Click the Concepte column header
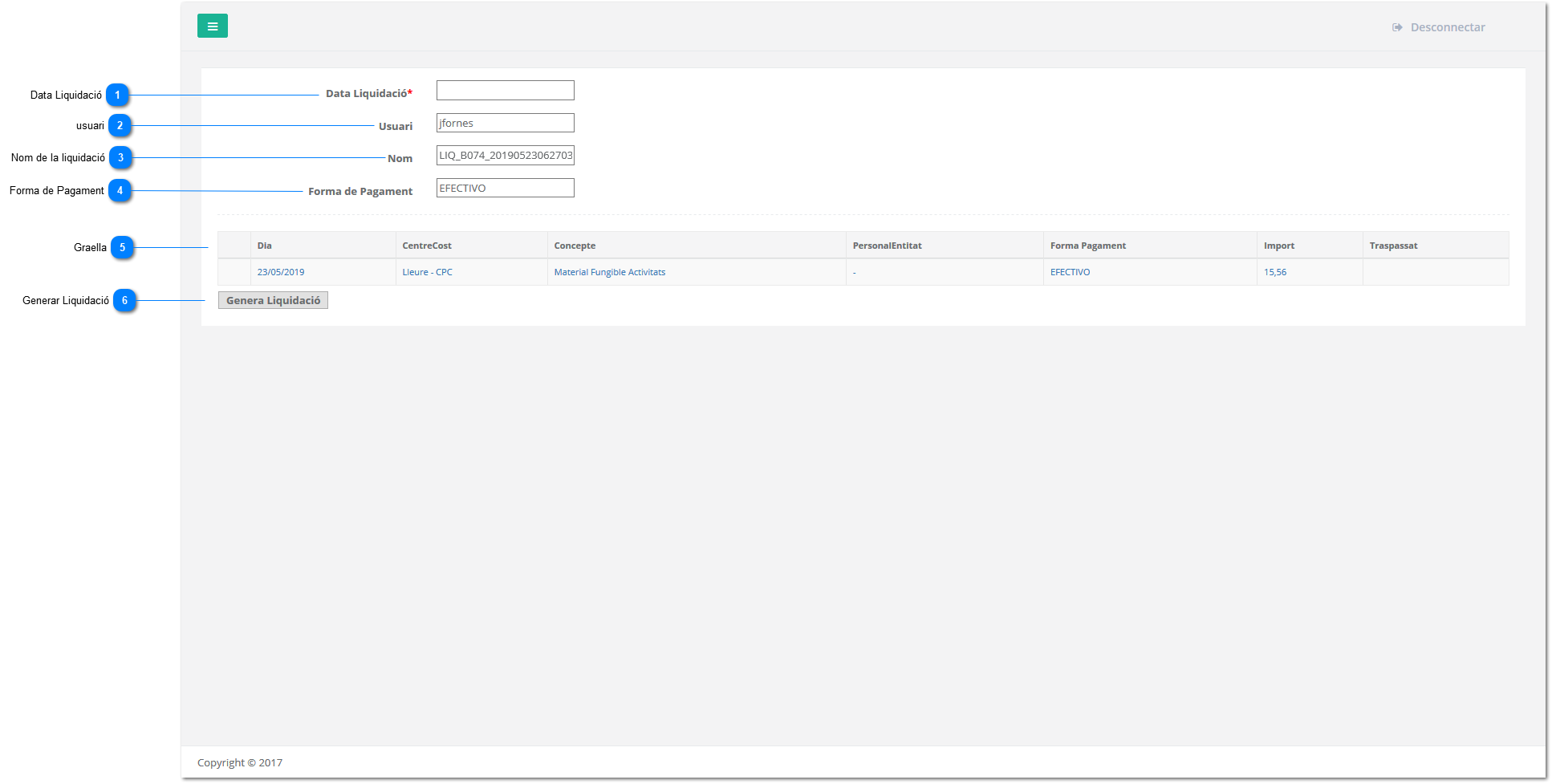Image resolution: width=1552 pixels, height=784 pixels. tap(575, 246)
